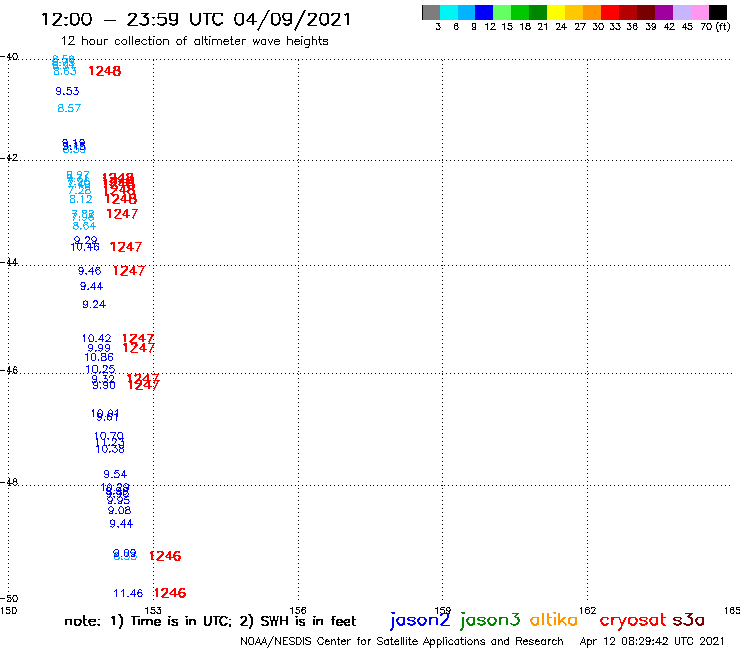The width and height of the screenshot is (740, 650).
Task: Click the 9.46 wave height value
Action: [x=89, y=271]
